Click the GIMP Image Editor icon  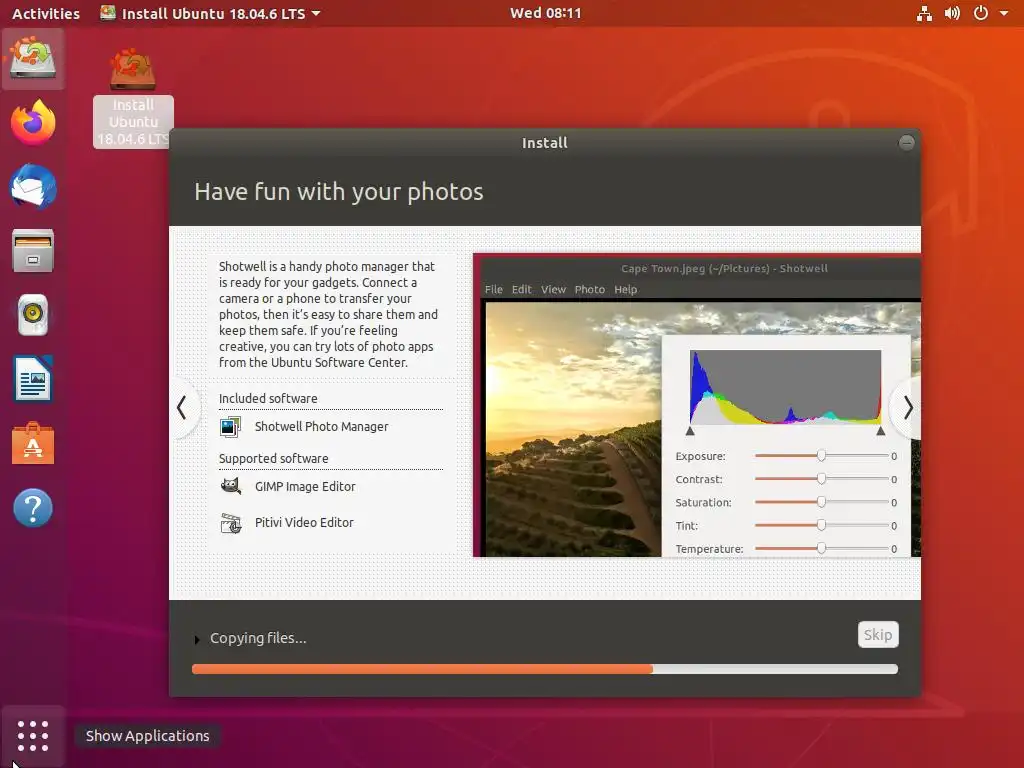(230, 487)
